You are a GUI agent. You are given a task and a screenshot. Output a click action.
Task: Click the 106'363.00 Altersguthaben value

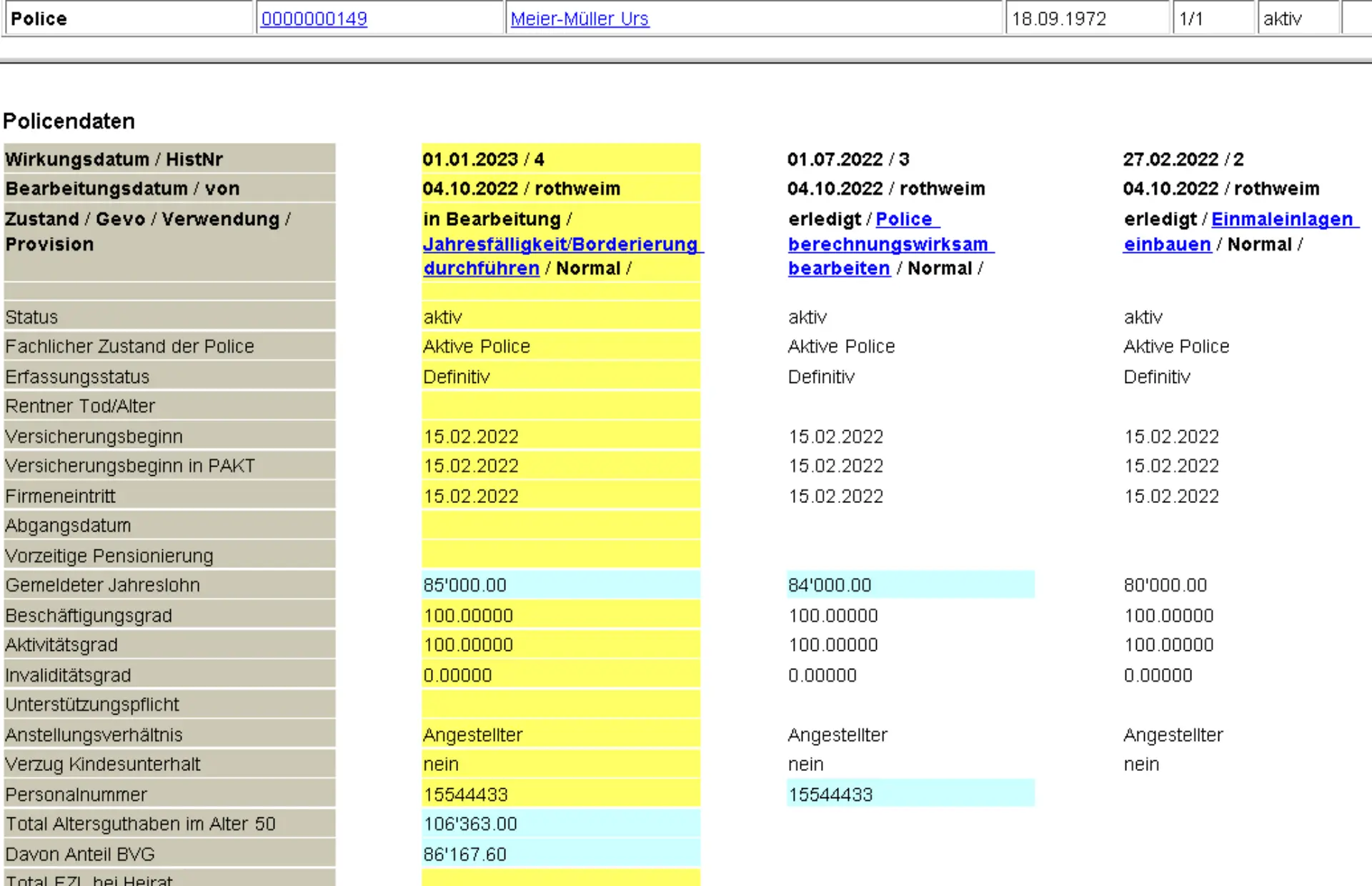469,824
